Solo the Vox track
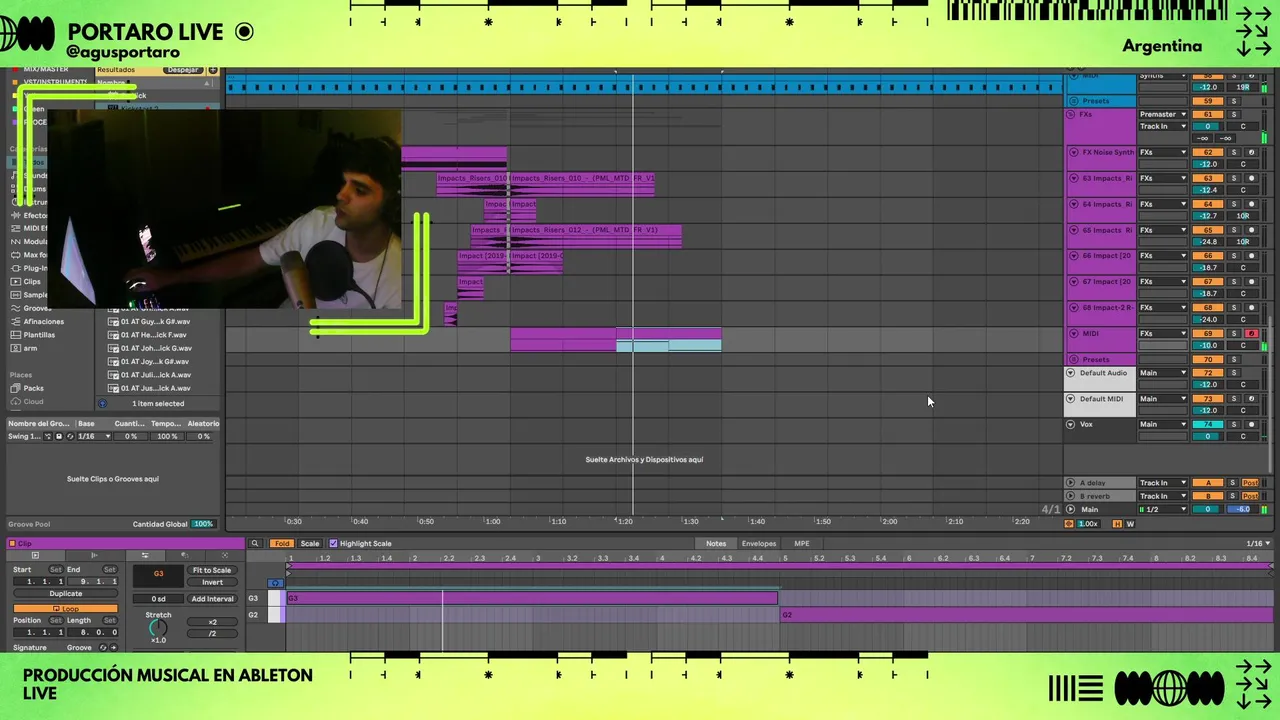The width and height of the screenshot is (1280, 720). pyautogui.click(x=1234, y=424)
